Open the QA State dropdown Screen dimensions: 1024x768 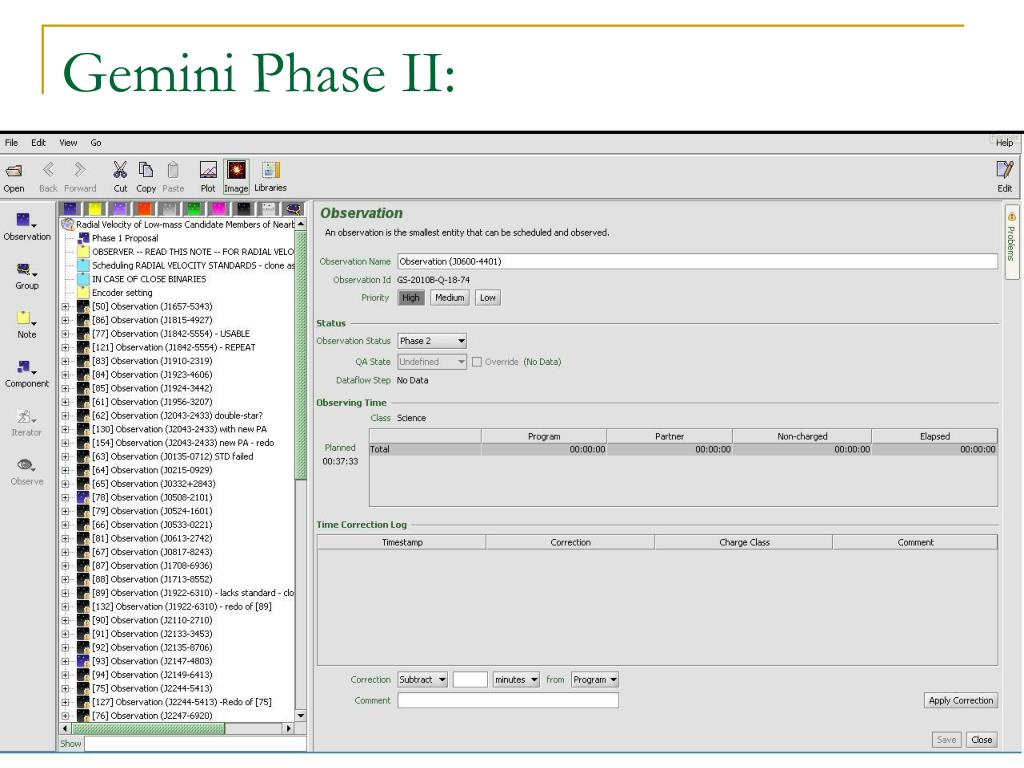(432, 362)
